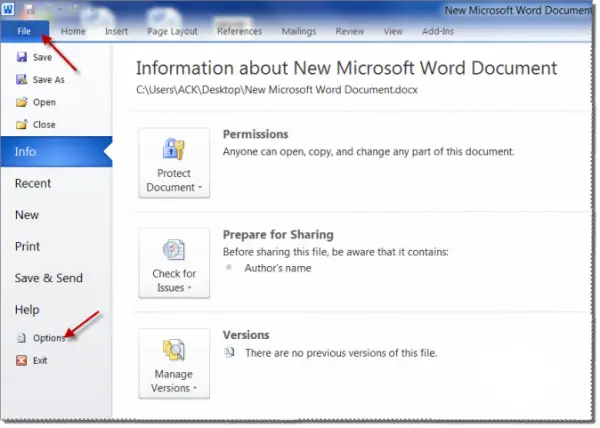This screenshot has width=600, height=428.
Task: Switch to the View tab
Action: tap(393, 31)
